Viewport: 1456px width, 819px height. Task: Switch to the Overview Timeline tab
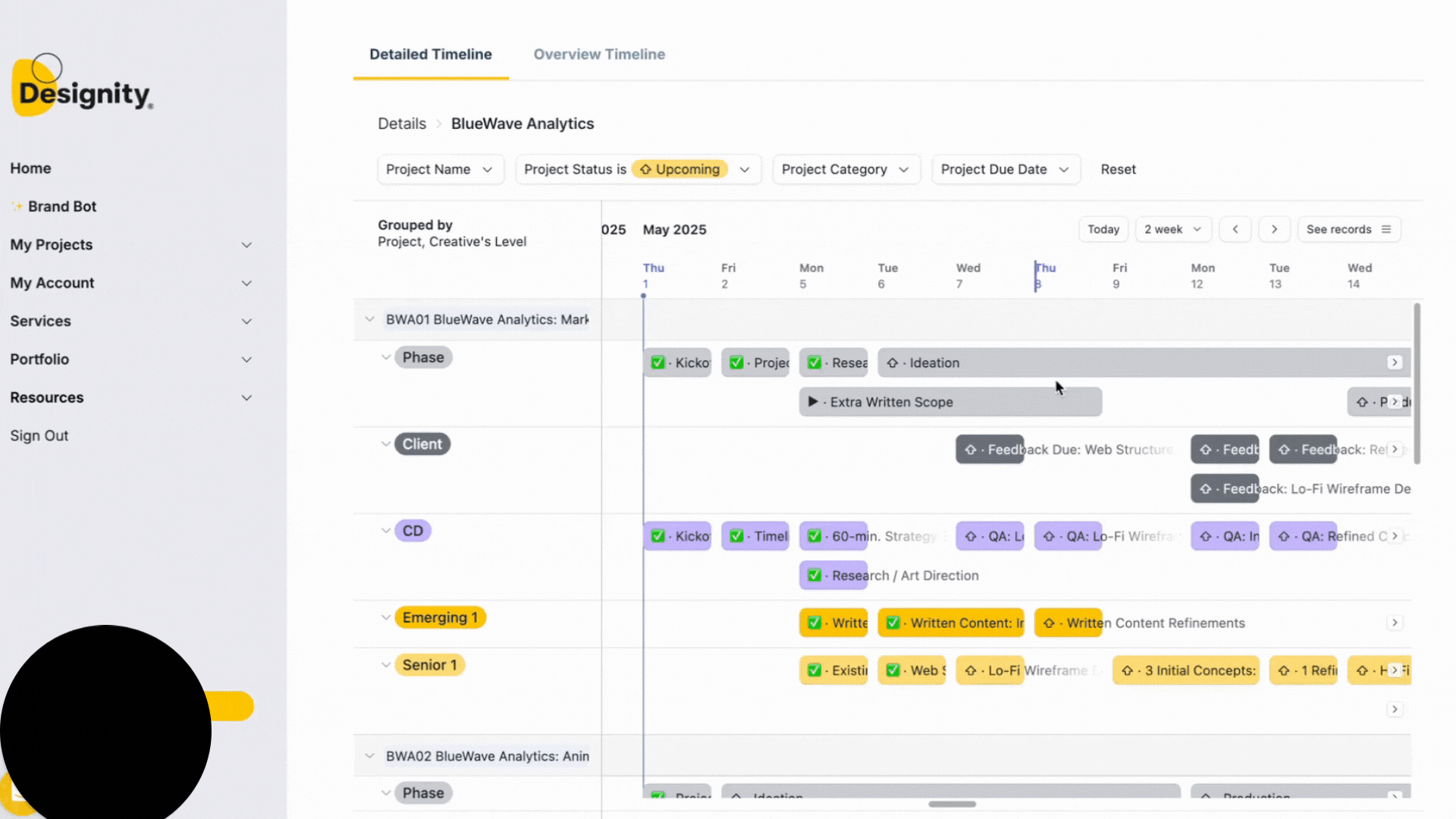click(599, 54)
